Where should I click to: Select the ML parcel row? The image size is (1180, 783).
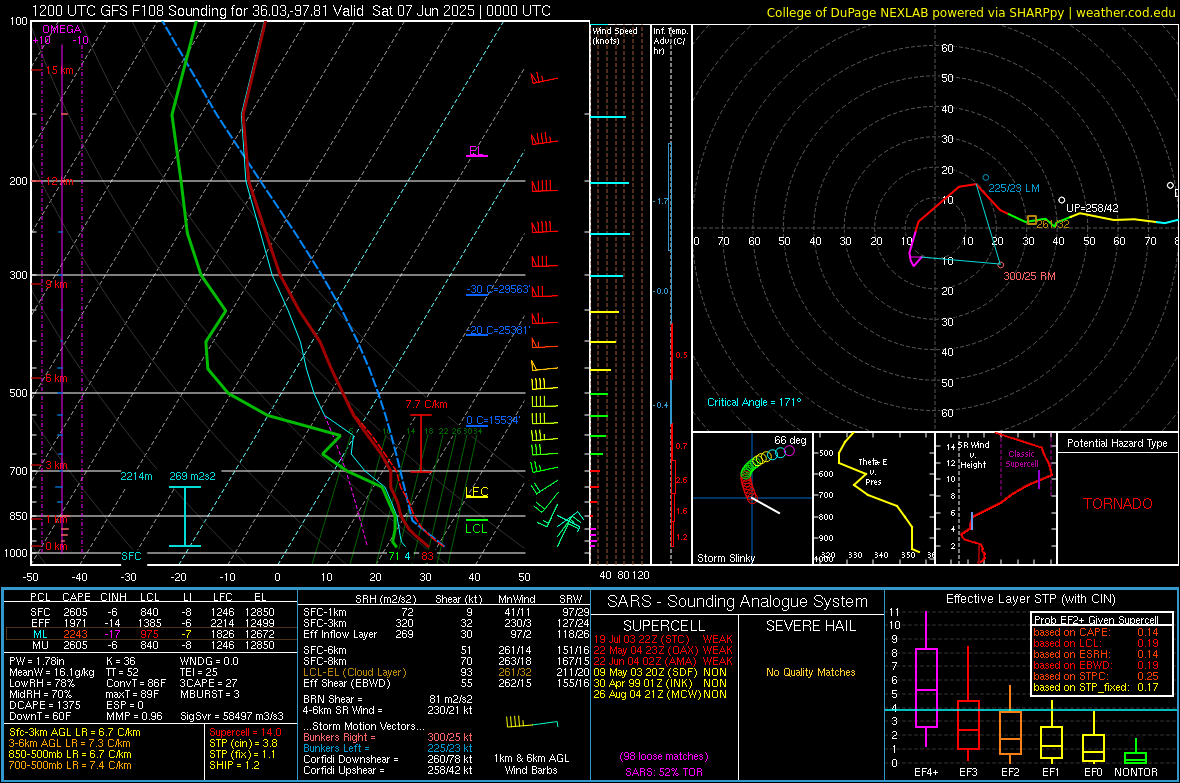pos(153,634)
